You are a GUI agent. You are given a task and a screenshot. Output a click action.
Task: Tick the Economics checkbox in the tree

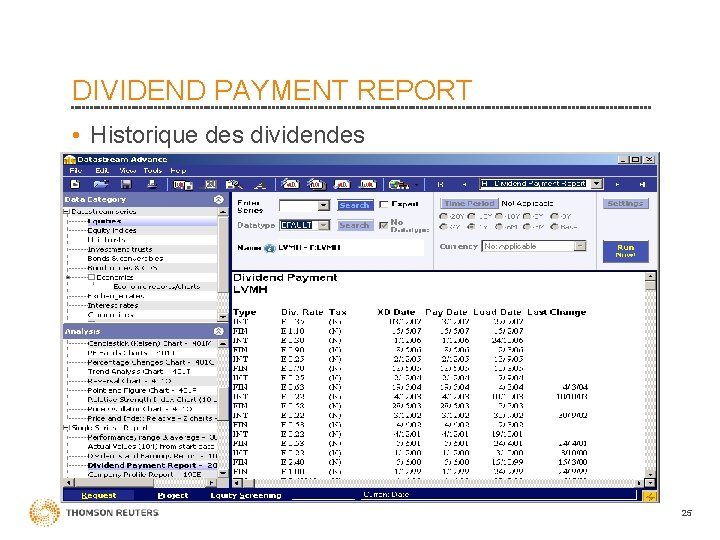click(91, 277)
